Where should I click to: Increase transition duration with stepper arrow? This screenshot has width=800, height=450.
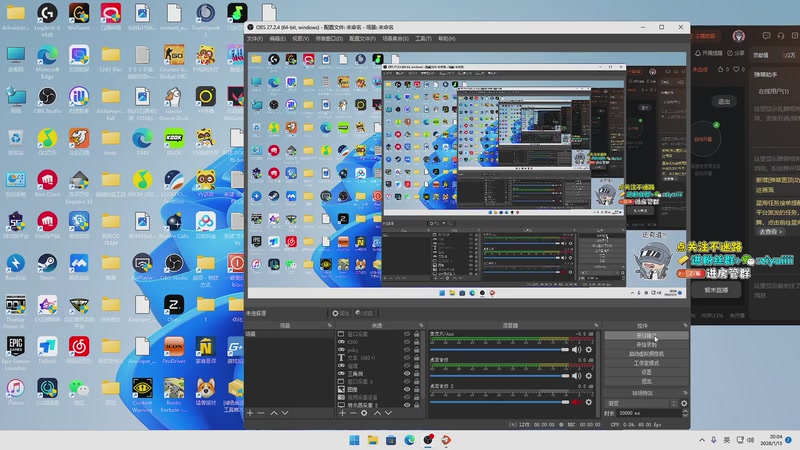click(685, 411)
